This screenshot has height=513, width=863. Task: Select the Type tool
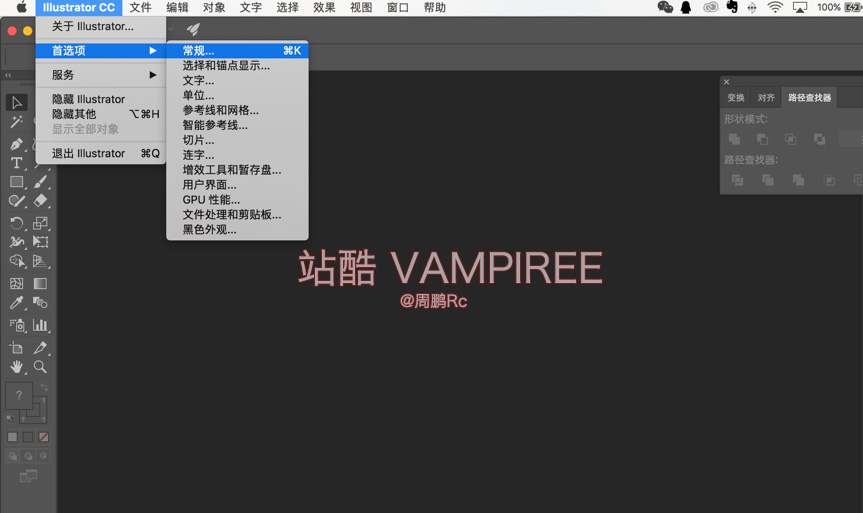click(17, 163)
